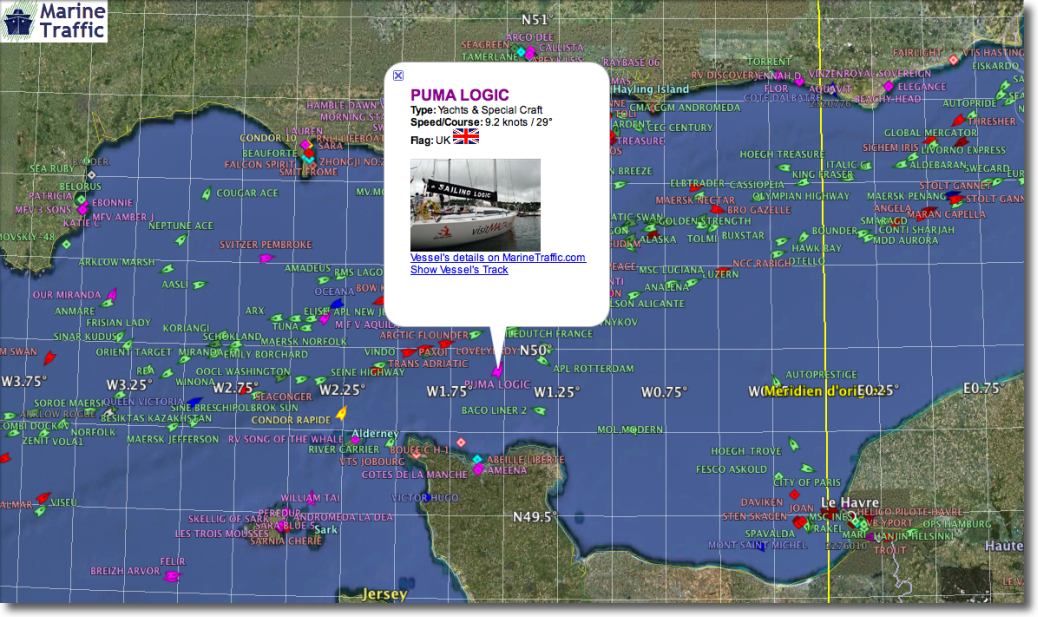
Task: Click the red M SWAN tanker marker
Action: coord(49,359)
